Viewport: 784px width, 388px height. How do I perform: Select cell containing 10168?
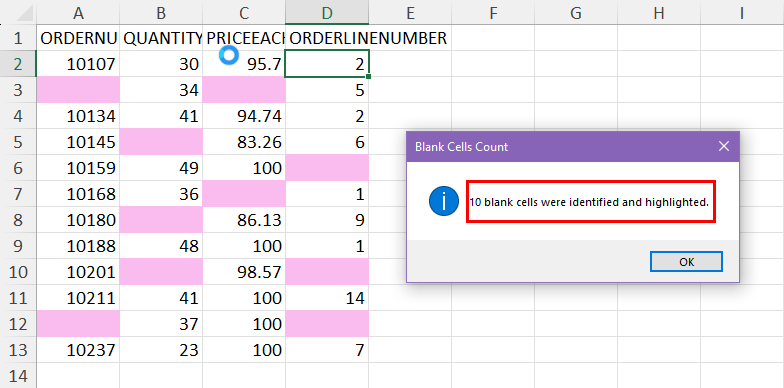pyautogui.click(x=78, y=194)
